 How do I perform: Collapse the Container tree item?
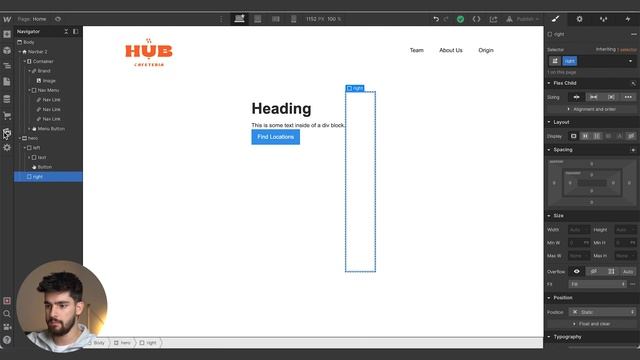[24, 61]
